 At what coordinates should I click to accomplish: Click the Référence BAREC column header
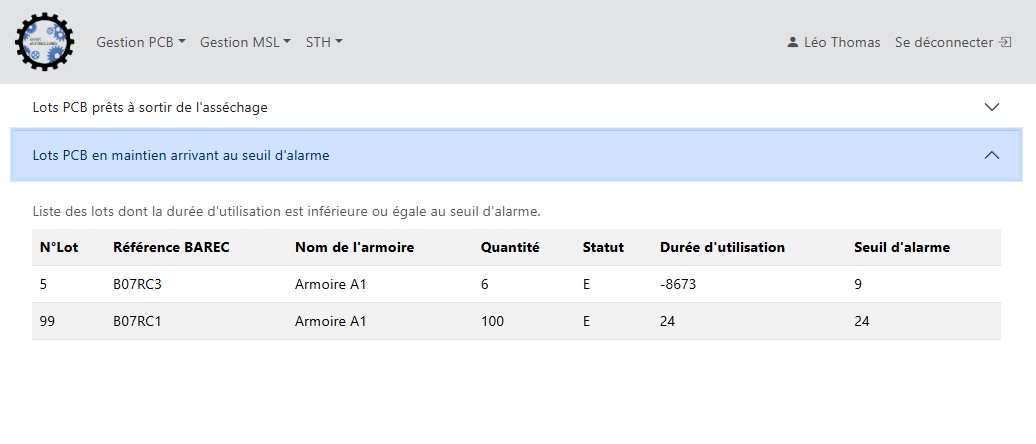point(171,247)
